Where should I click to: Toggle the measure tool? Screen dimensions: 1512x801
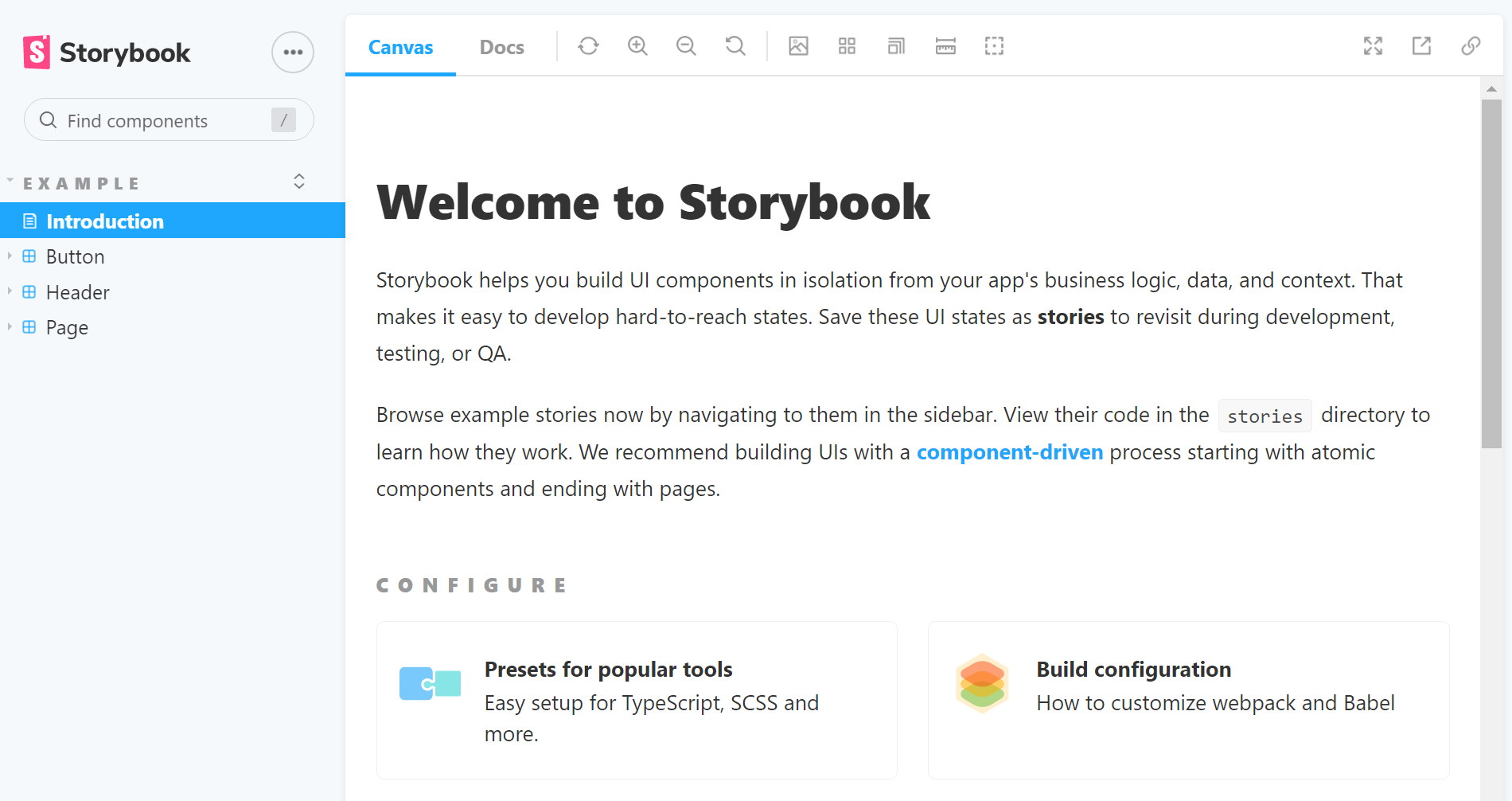click(945, 46)
